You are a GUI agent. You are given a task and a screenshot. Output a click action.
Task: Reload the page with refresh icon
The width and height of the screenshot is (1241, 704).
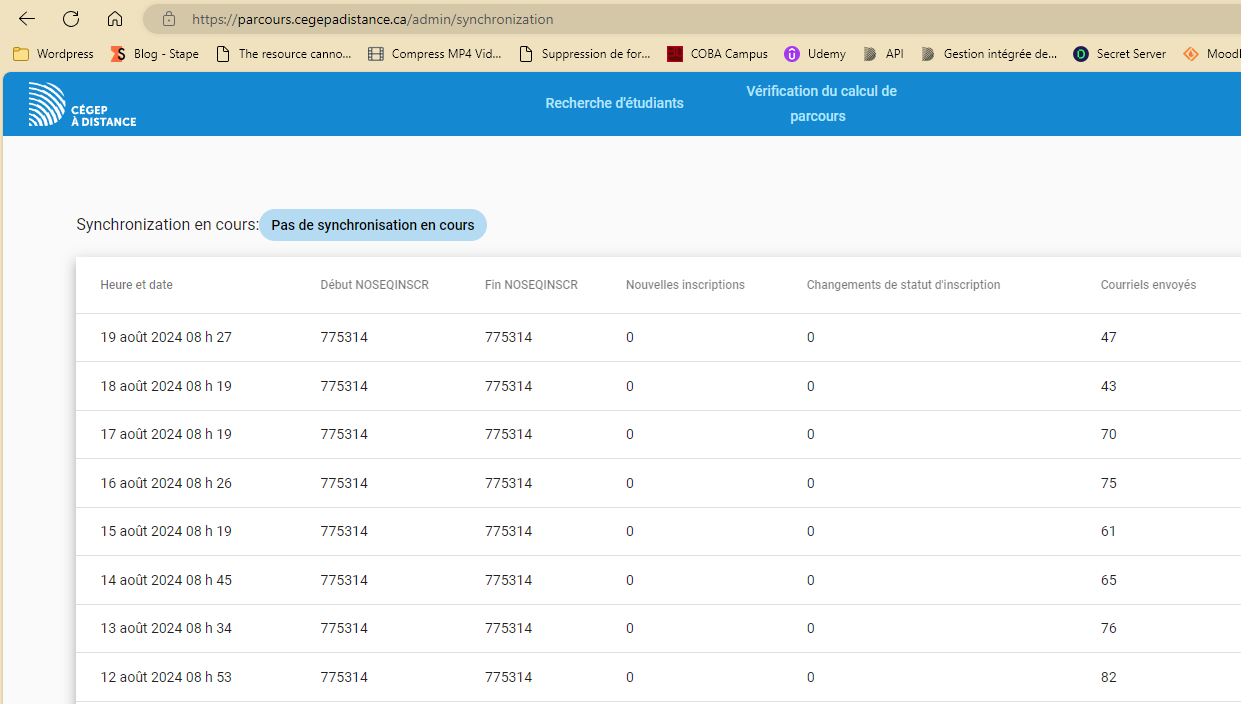coord(71,19)
